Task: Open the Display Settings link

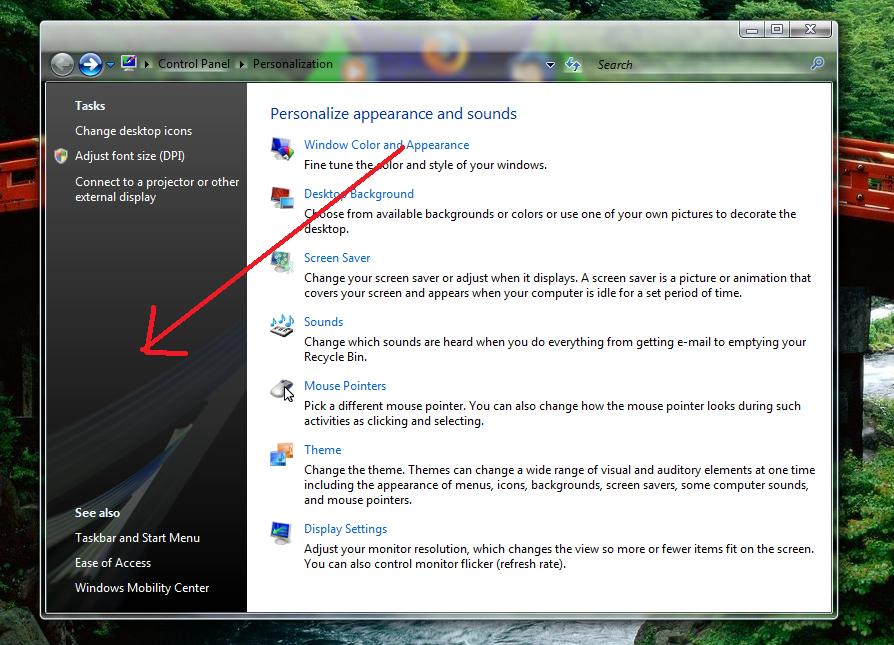Action: 346,529
